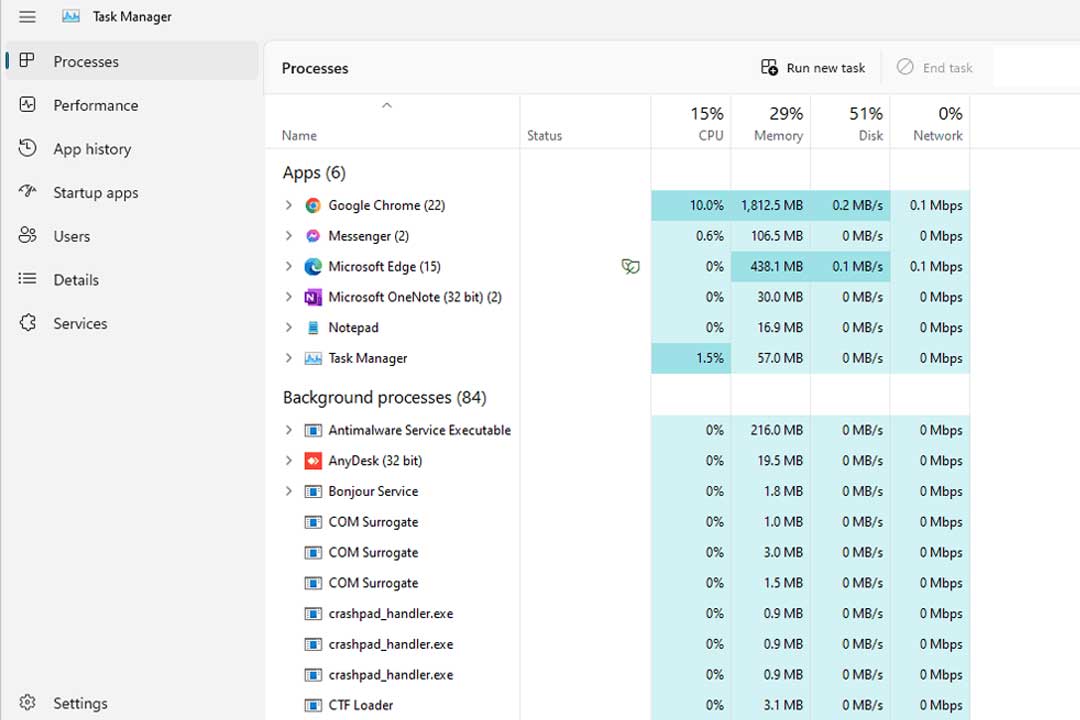This screenshot has height=720, width=1080.
Task: Click the Run new task button
Action: click(813, 68)
